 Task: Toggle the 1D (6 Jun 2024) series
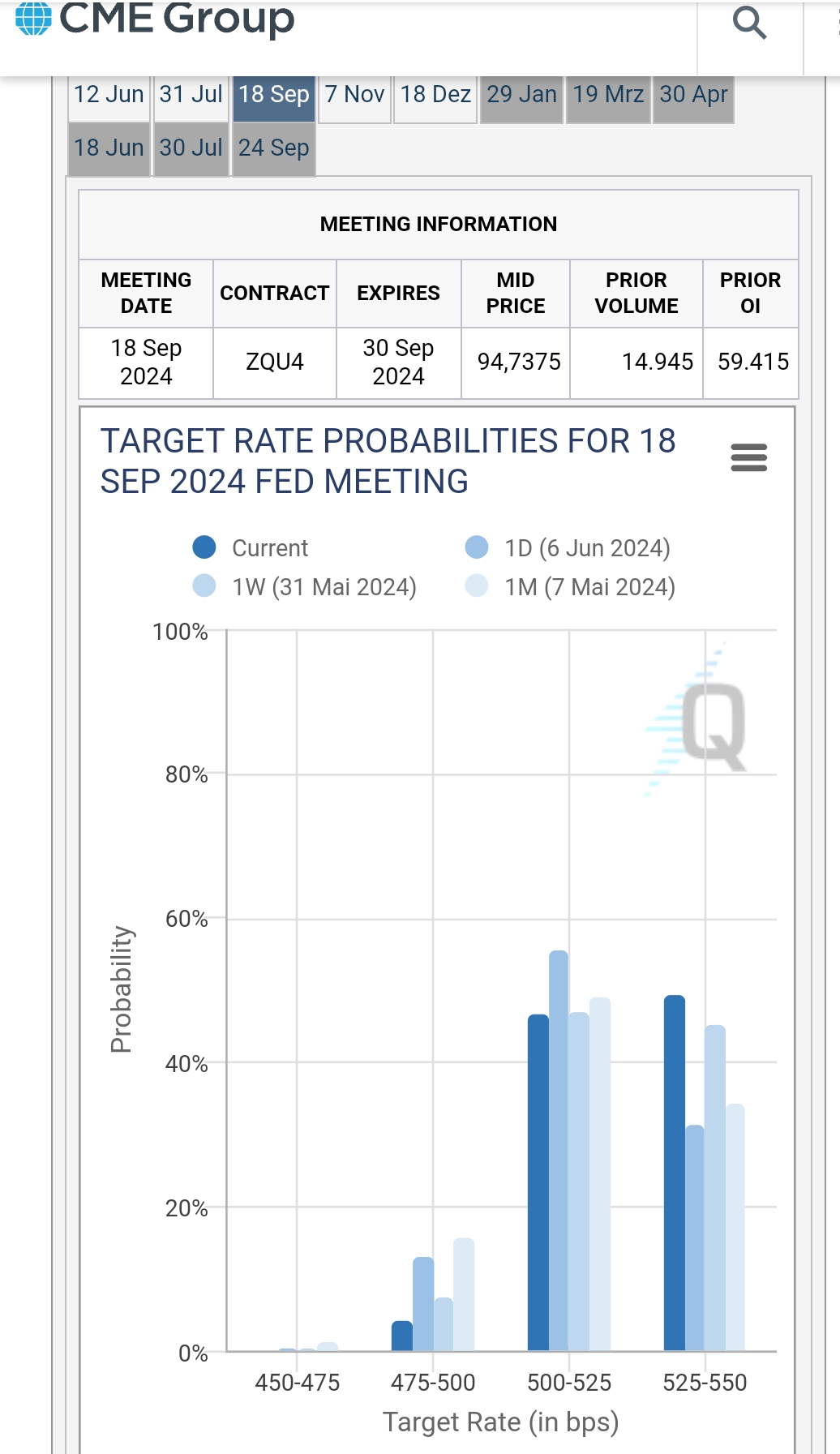(x=477, y=547)
